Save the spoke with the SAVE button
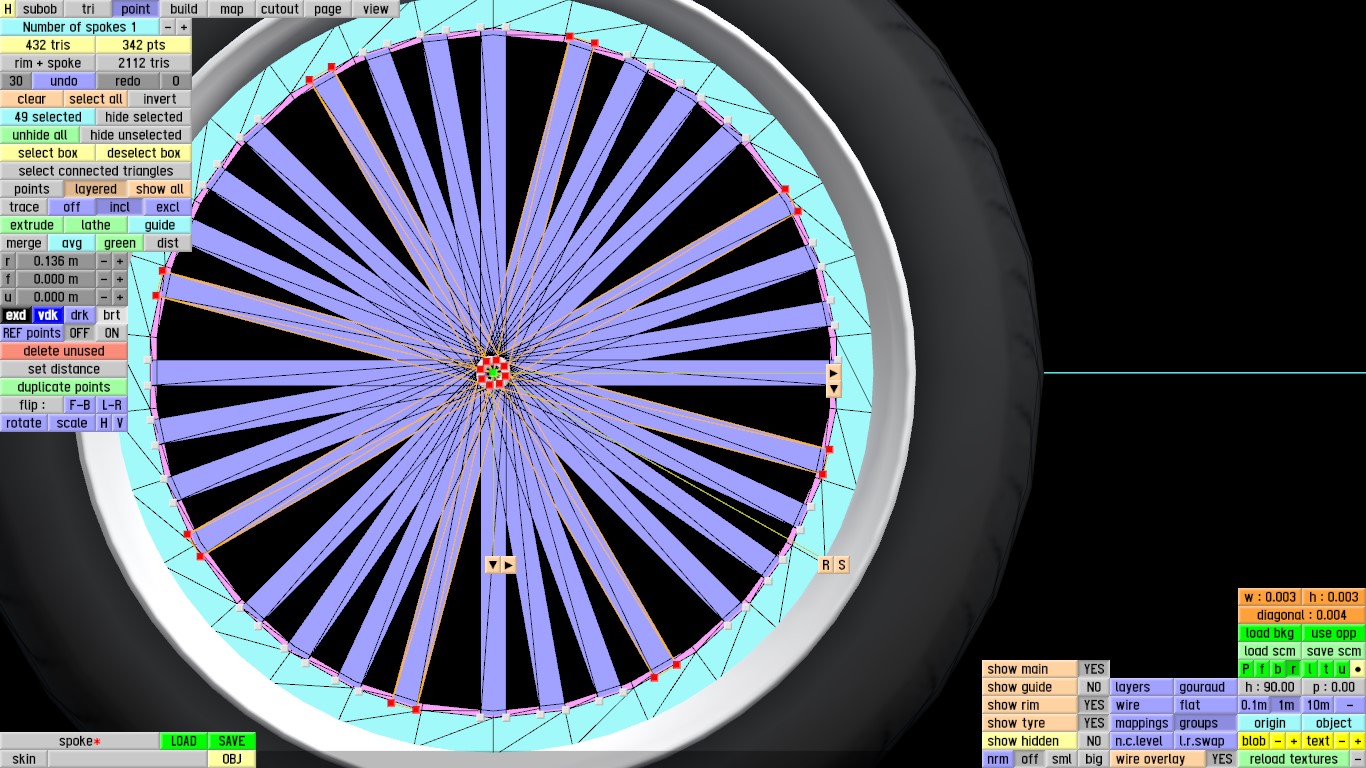Viewport: 1366px width, 768px height. [232, 741]
